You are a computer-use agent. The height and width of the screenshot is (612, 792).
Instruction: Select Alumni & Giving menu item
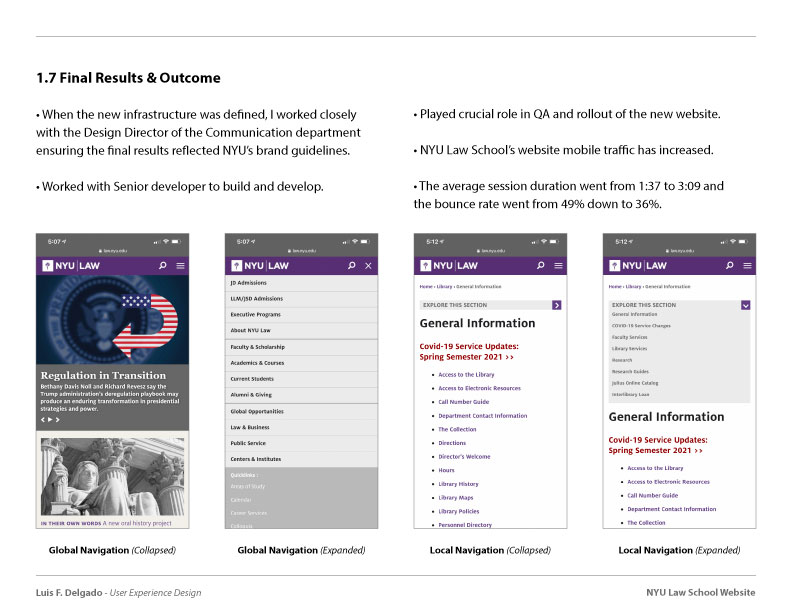(x=301, y=394)
